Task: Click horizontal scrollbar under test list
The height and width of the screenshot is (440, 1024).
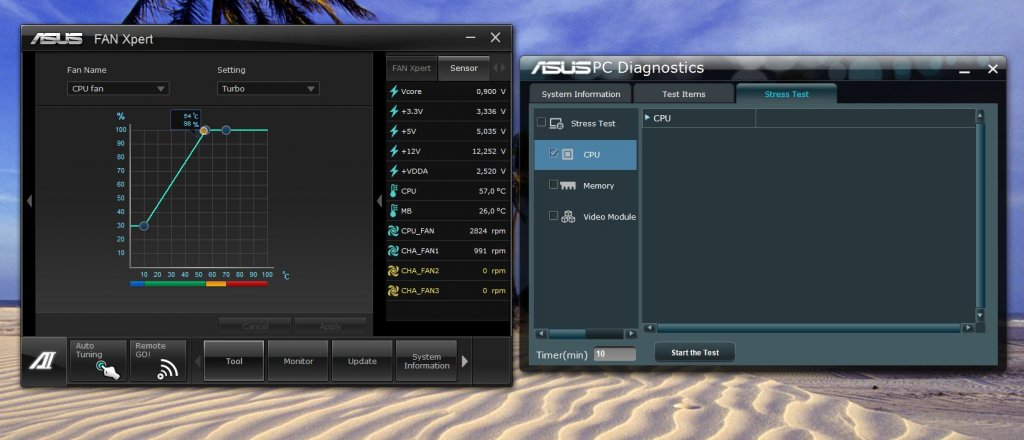Action: click(x=586, y=334)
